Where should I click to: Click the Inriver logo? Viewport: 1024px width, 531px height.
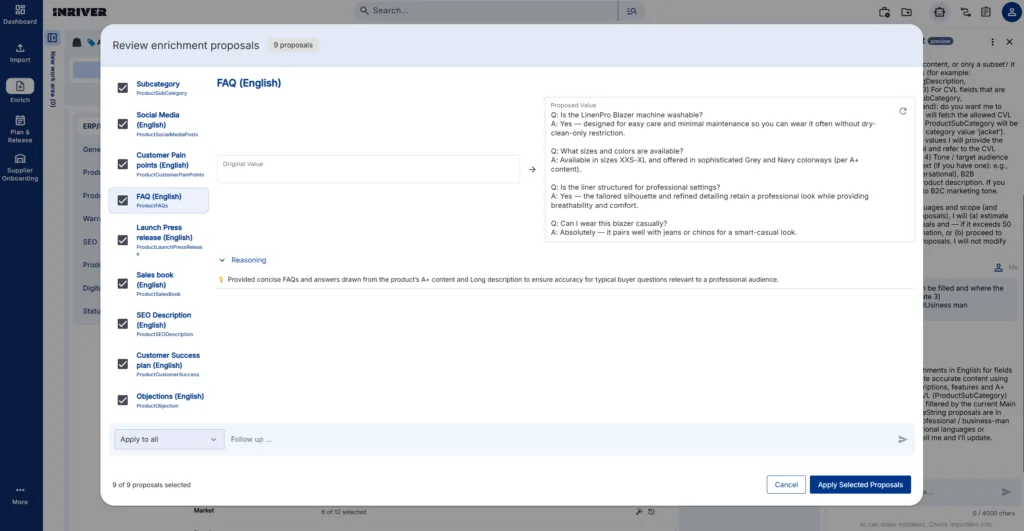point(80,12)
